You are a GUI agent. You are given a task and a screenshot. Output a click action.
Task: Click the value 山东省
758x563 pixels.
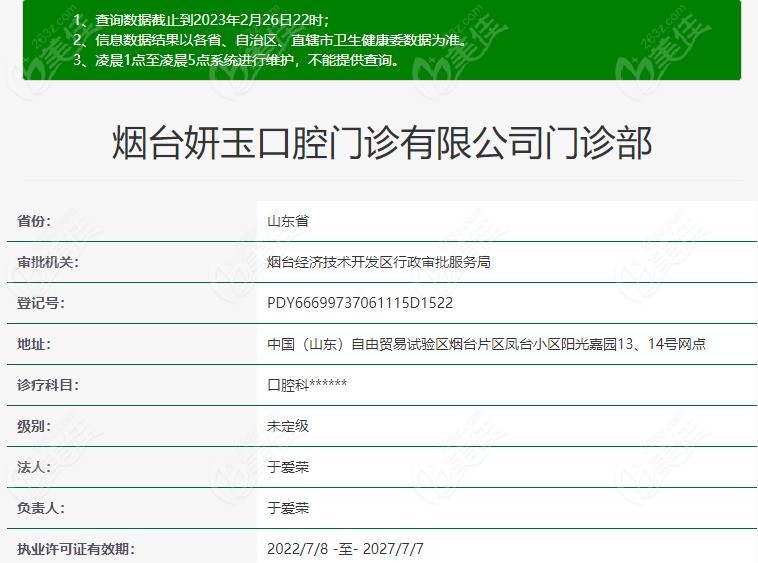(288, 221)
